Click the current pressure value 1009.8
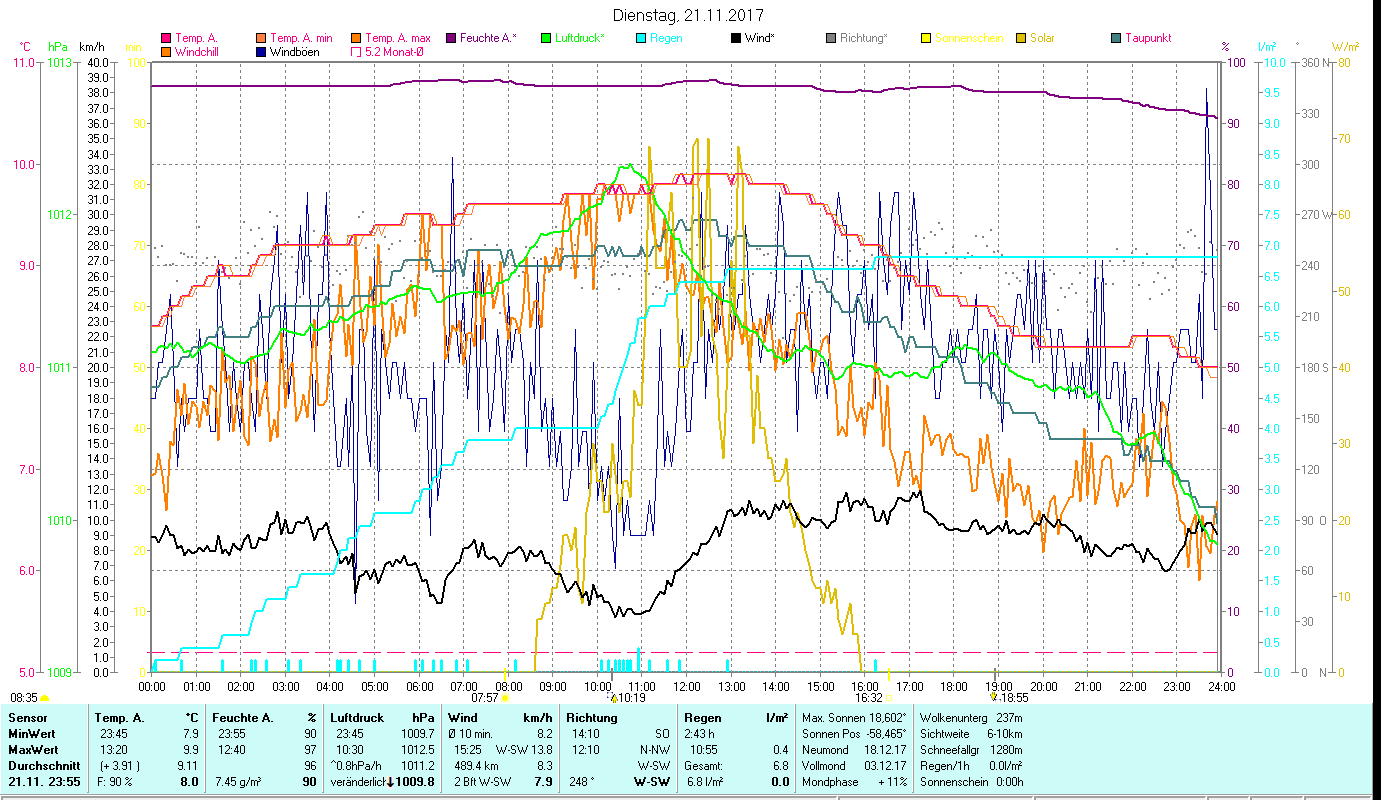This screenshot has height=800, width=1381. pyautogui.click(x=415, y=782)
